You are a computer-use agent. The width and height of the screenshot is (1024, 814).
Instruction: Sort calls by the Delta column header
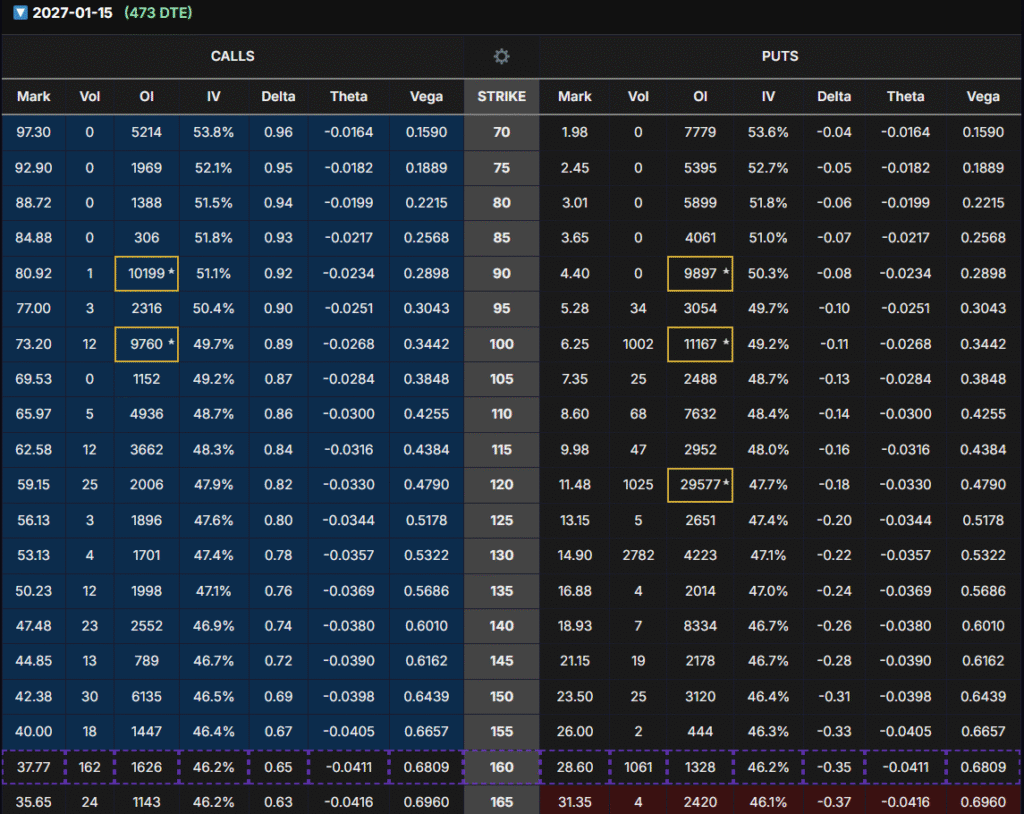(278, 97)
